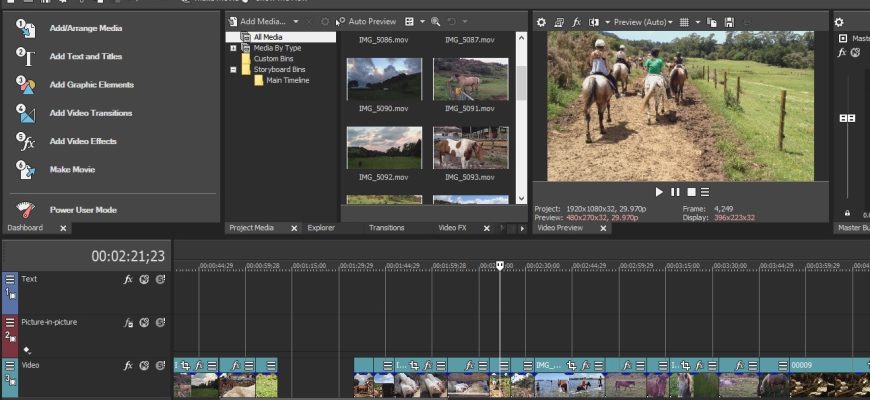The image size is (870, 400).
Task: Collapse the Storyboard Bins node
Action: (234, 70)
